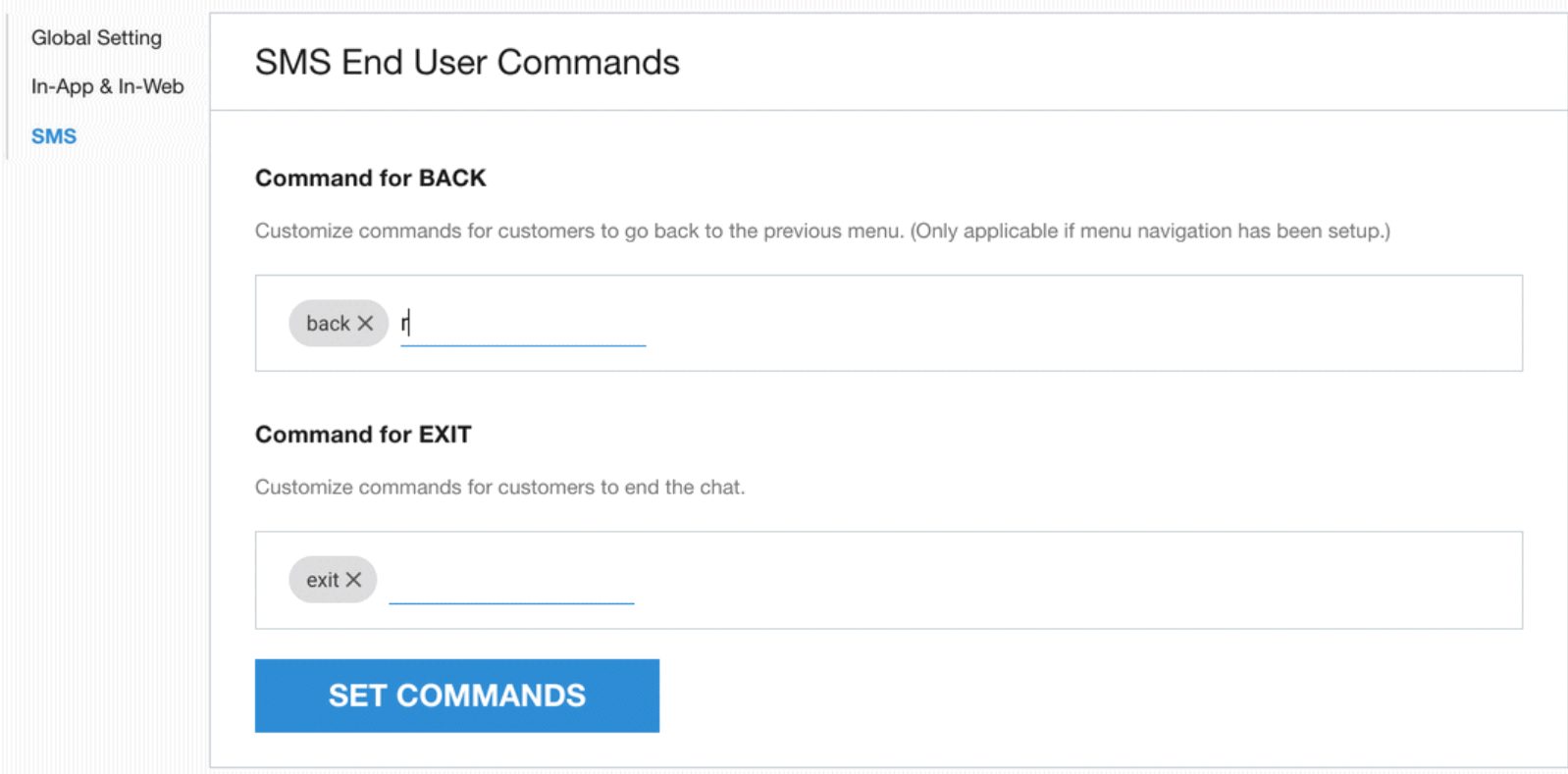Click the typed letter in BACK input
This screenshot has height=774, width=1568.
(x=404, y=324)
